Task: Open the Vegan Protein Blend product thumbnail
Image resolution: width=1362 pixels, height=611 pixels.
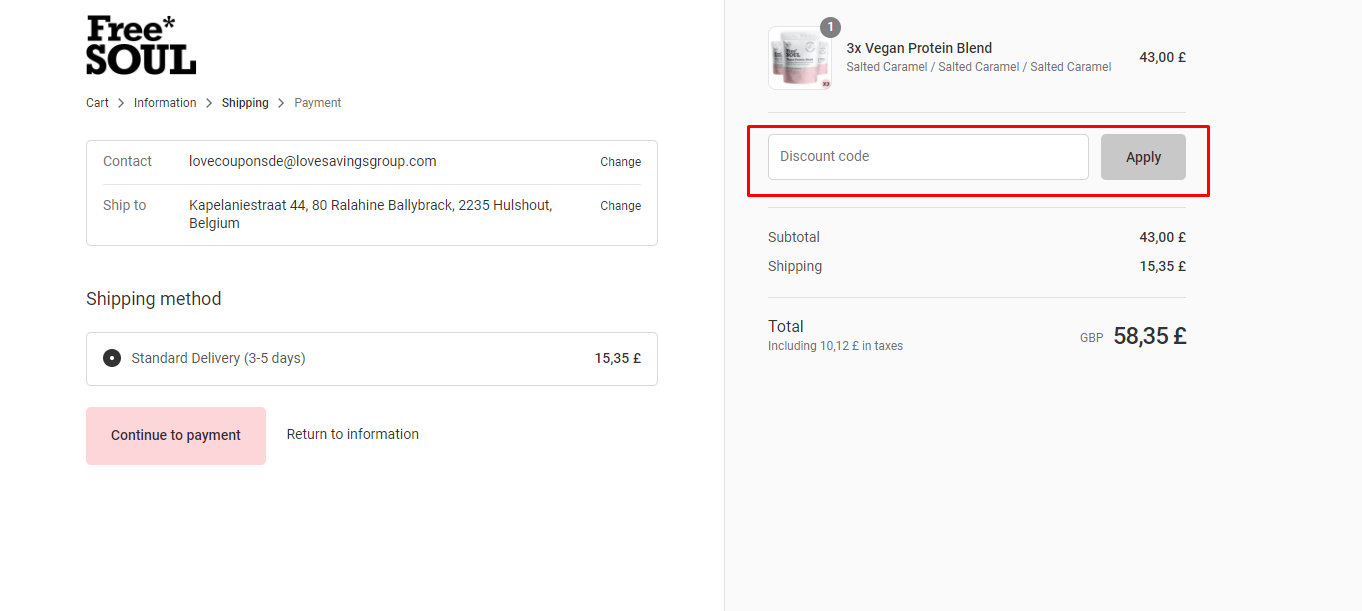Action: [799, 58]
